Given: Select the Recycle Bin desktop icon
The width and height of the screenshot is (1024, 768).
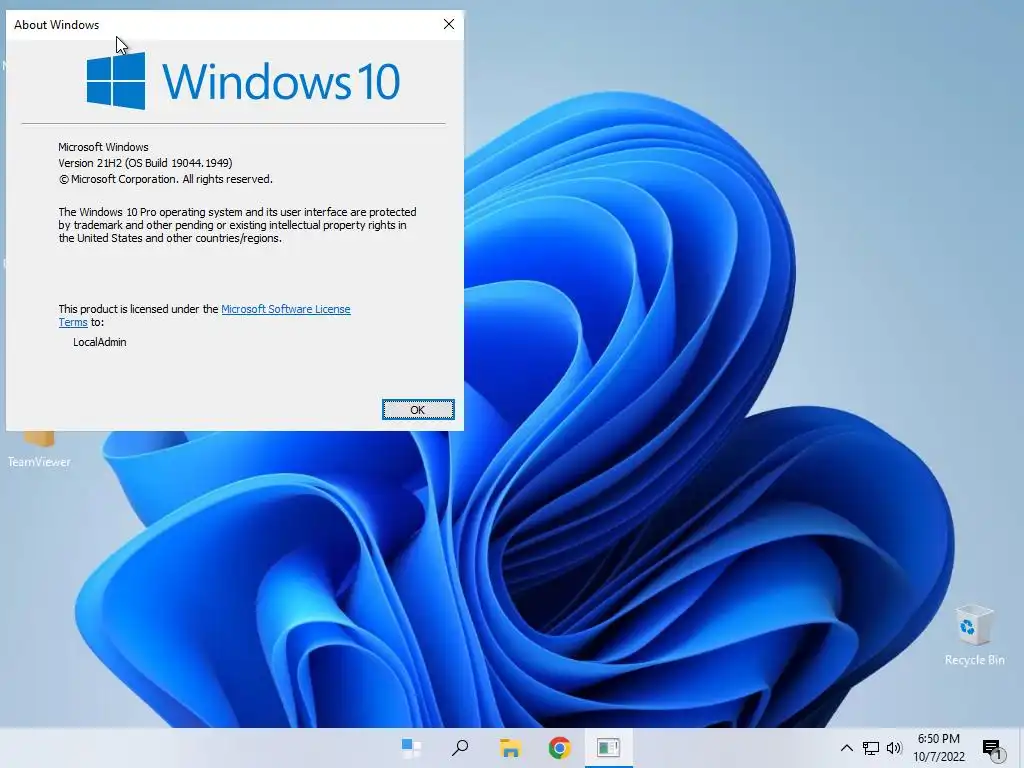Looking at the screenshot, I should (x=974, y=635).
